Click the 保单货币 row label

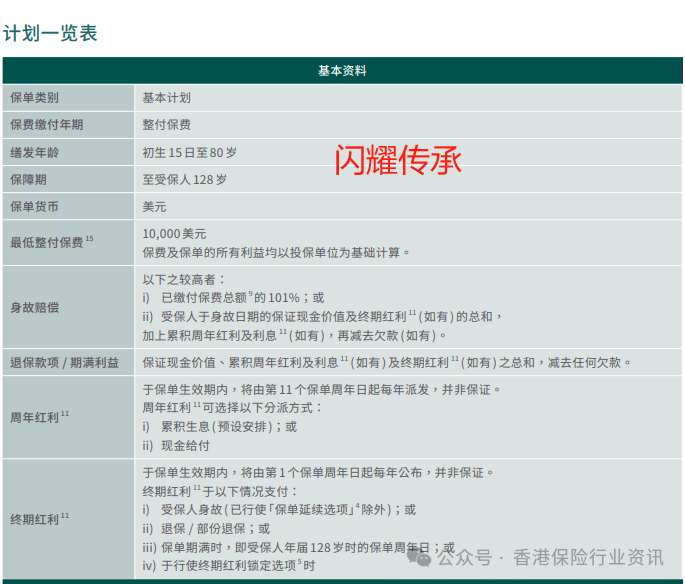pyautogui.click(x=34, y=207)
